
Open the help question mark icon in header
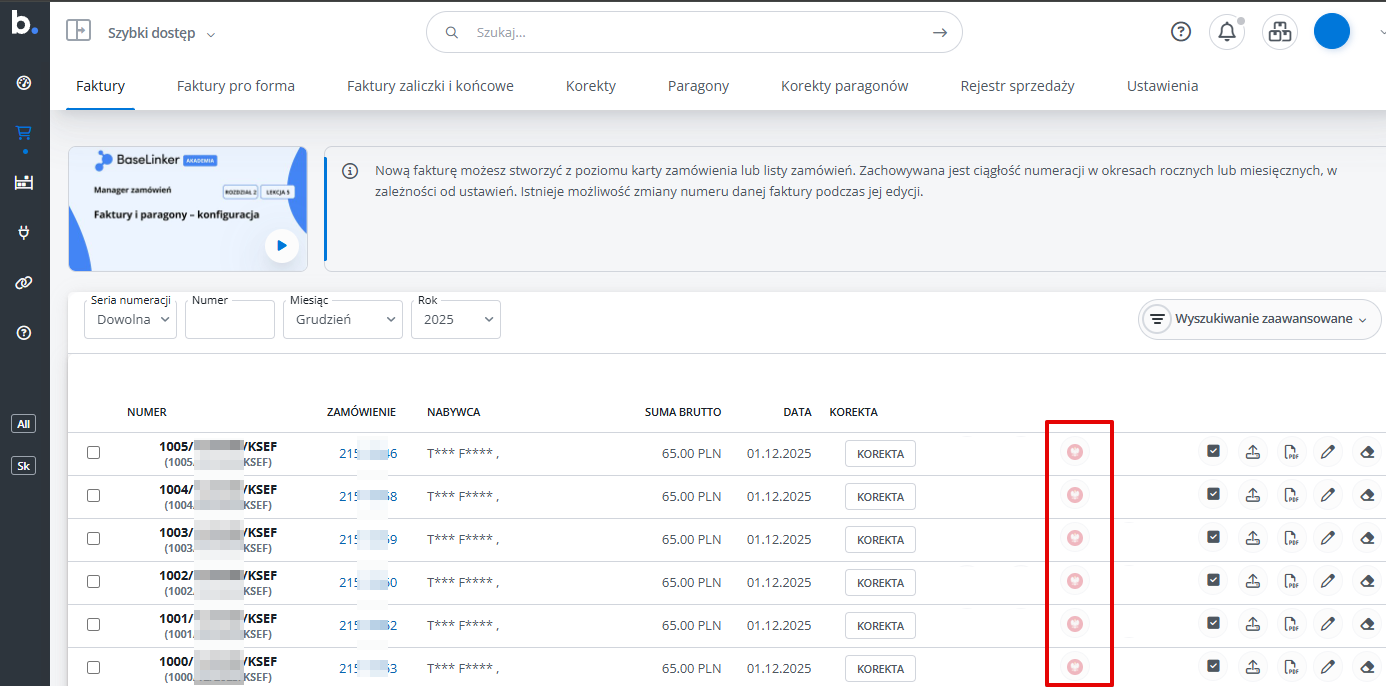[1181, 32]
